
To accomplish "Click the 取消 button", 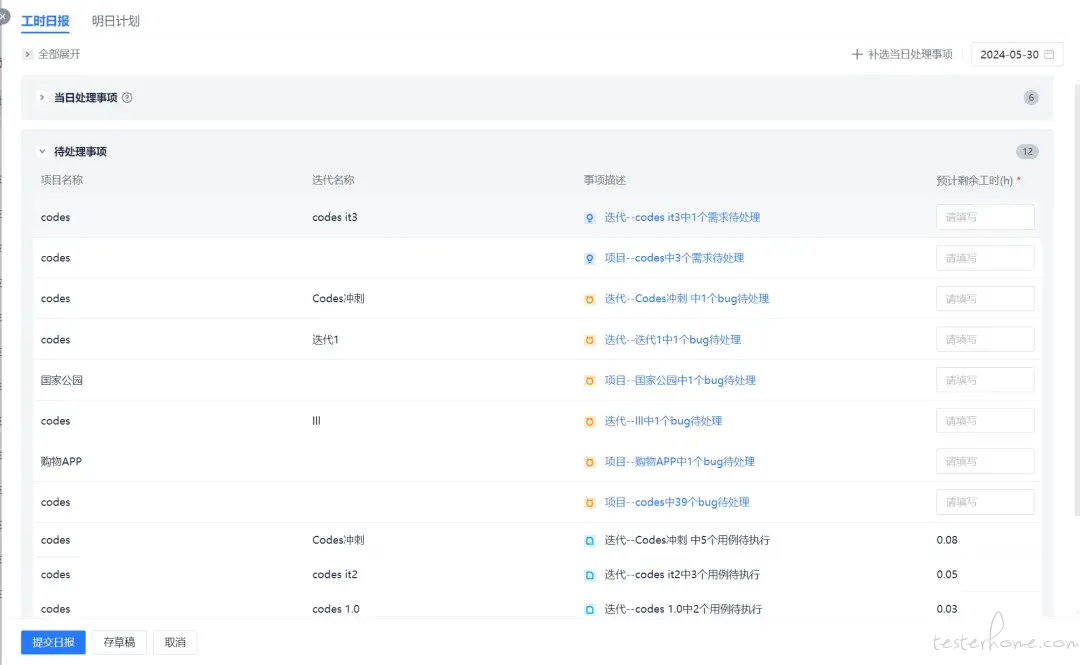I will click(x=175, y=642).
